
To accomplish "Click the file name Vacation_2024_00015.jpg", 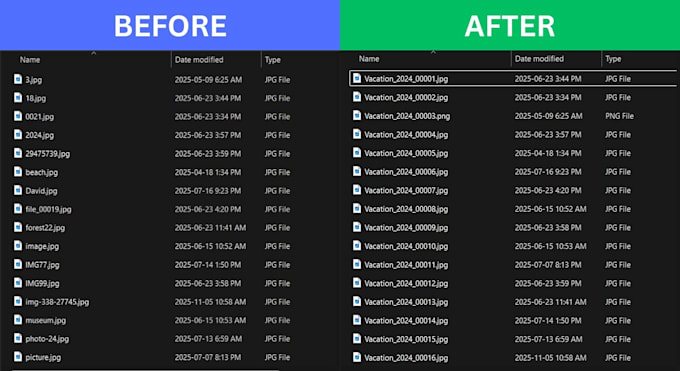I will (406, 339).
